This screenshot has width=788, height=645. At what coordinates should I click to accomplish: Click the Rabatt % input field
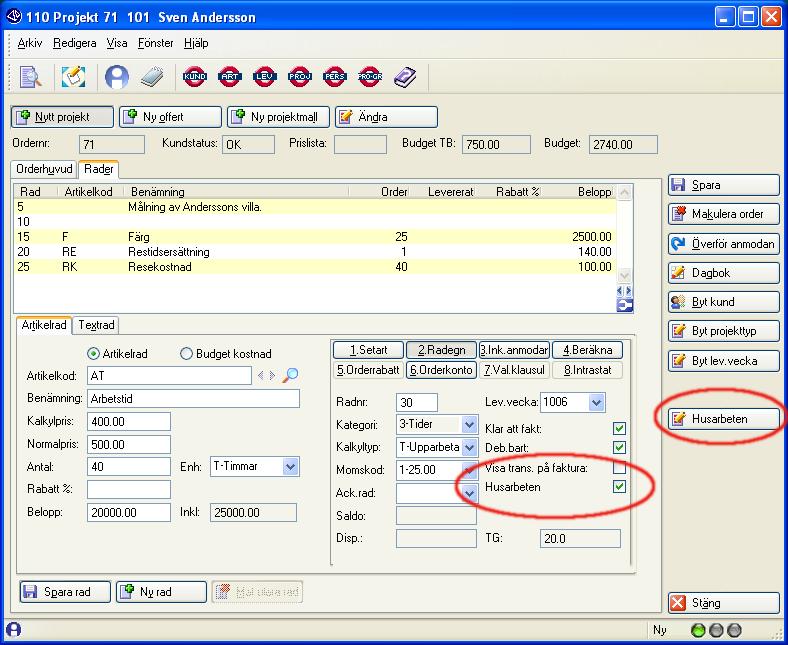[x=129, y=490]
